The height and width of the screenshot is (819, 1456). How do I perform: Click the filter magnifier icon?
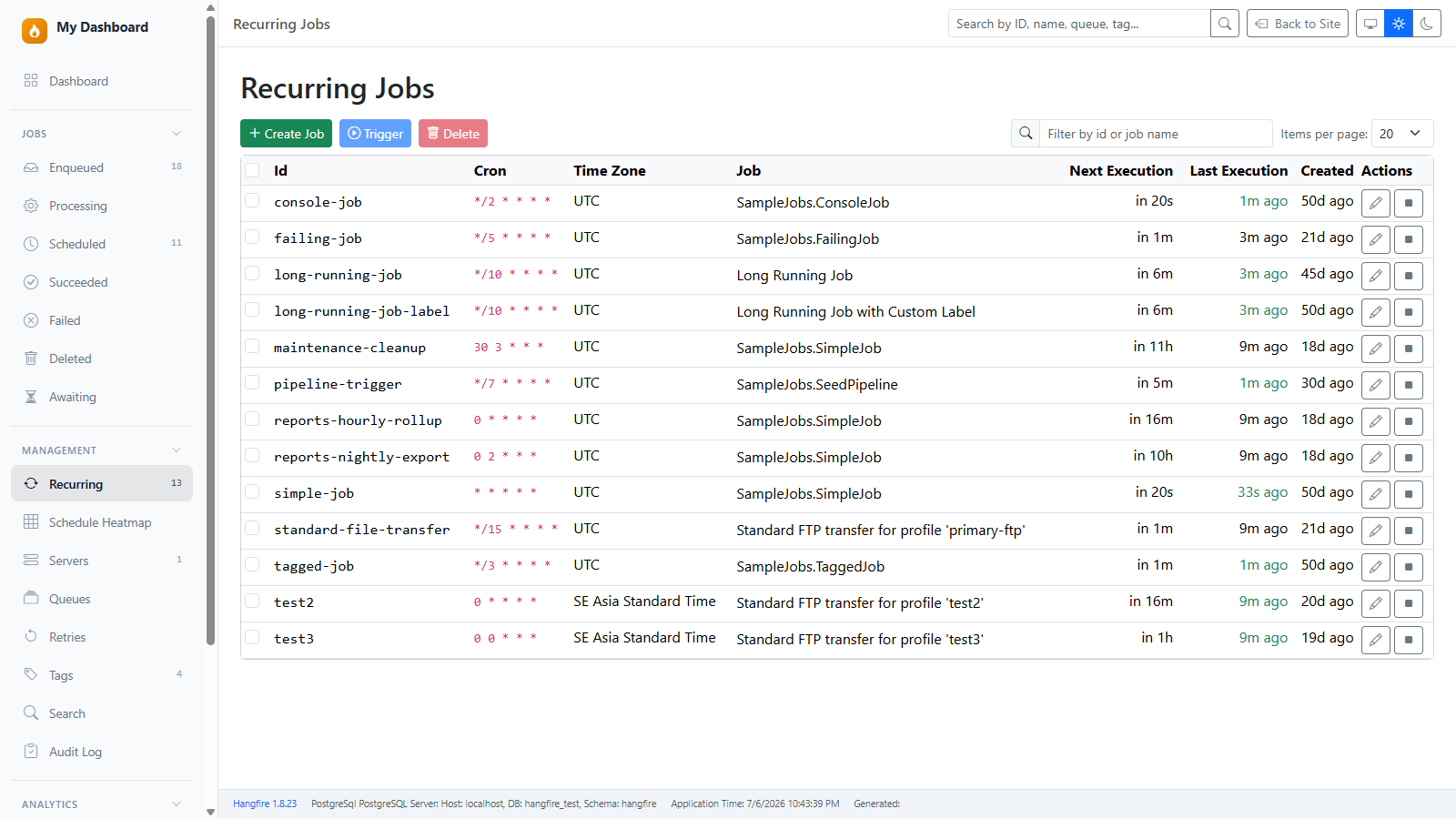[x=1026, y=133]
